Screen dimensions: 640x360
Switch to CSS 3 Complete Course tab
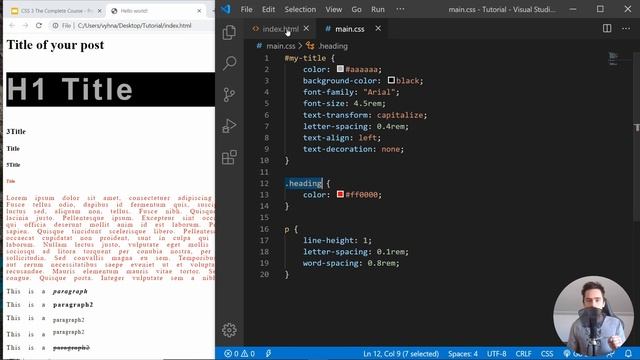tap(56, 11)
